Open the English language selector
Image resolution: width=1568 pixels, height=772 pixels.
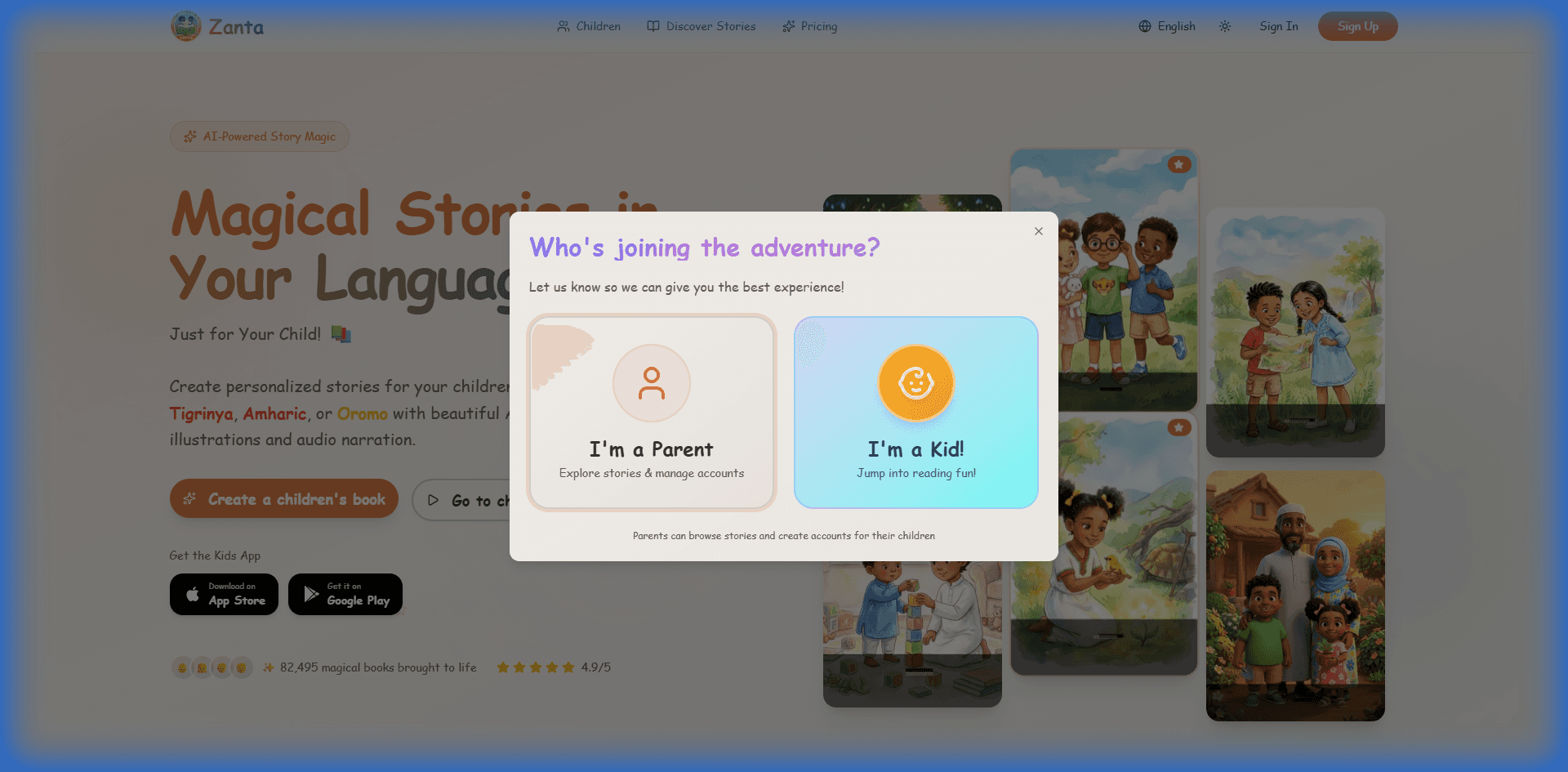(x=1167, y=26)
